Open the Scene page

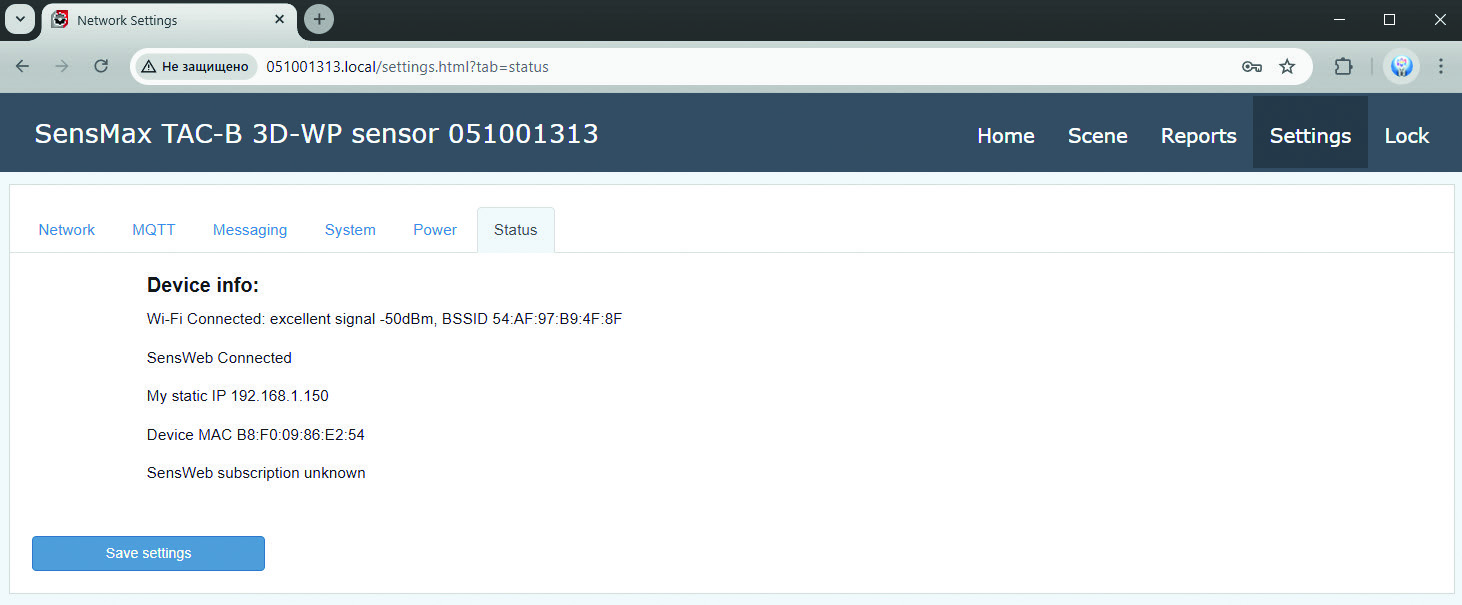coord(1098,136)
